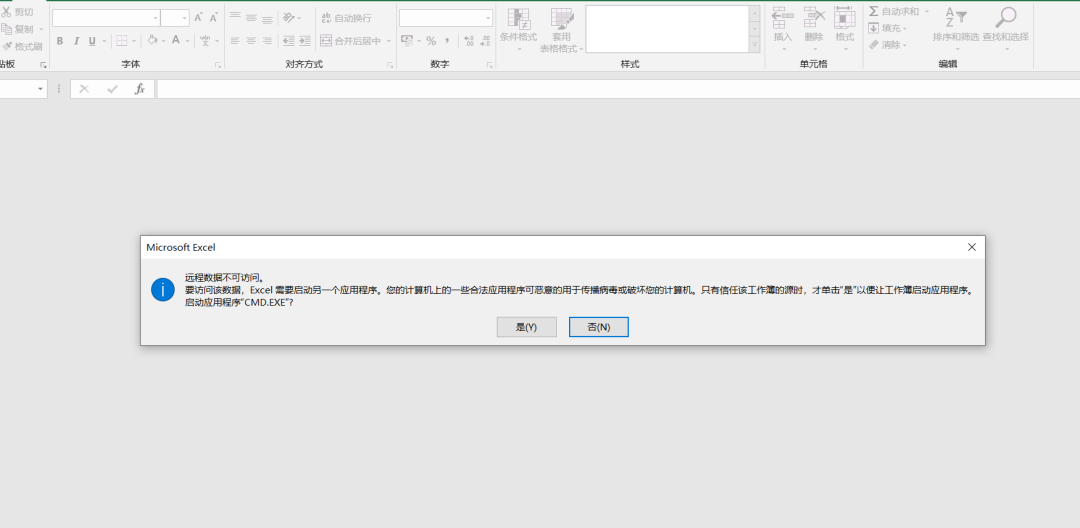Apply comma thousands separator style
1080x528 pixels.
point(447,41)
